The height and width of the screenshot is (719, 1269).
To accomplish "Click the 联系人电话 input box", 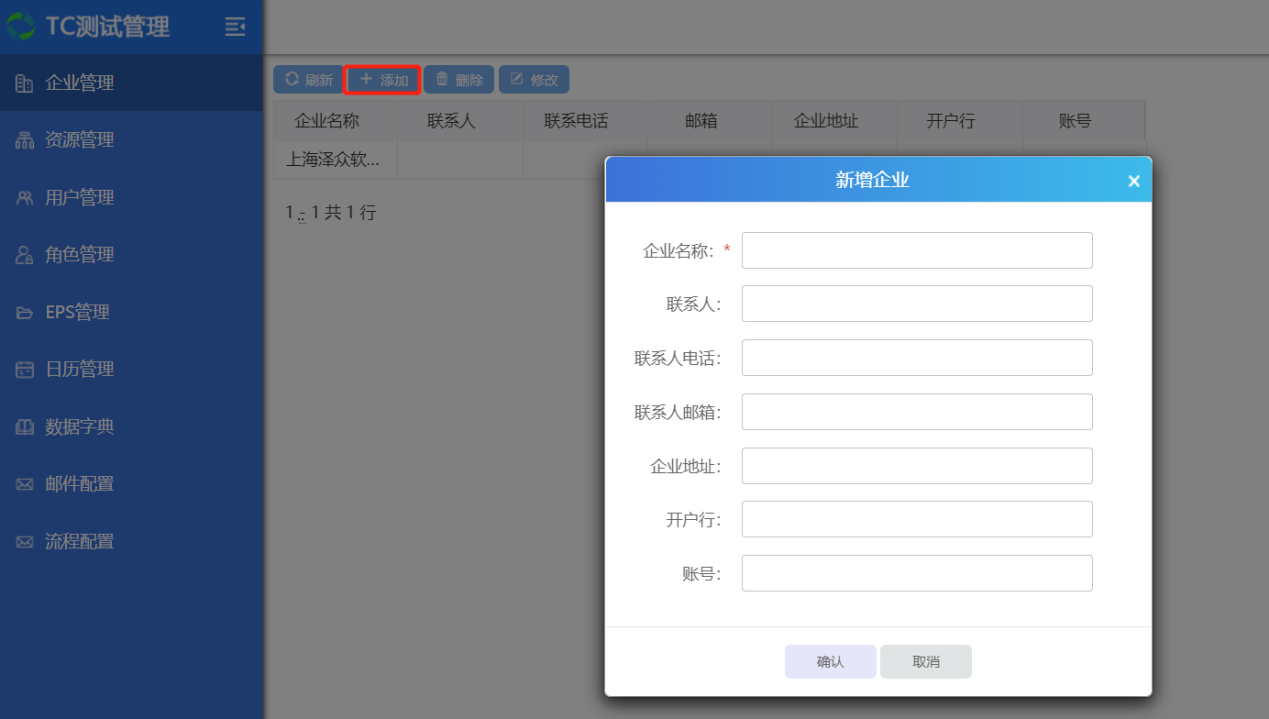I will 916,358.
